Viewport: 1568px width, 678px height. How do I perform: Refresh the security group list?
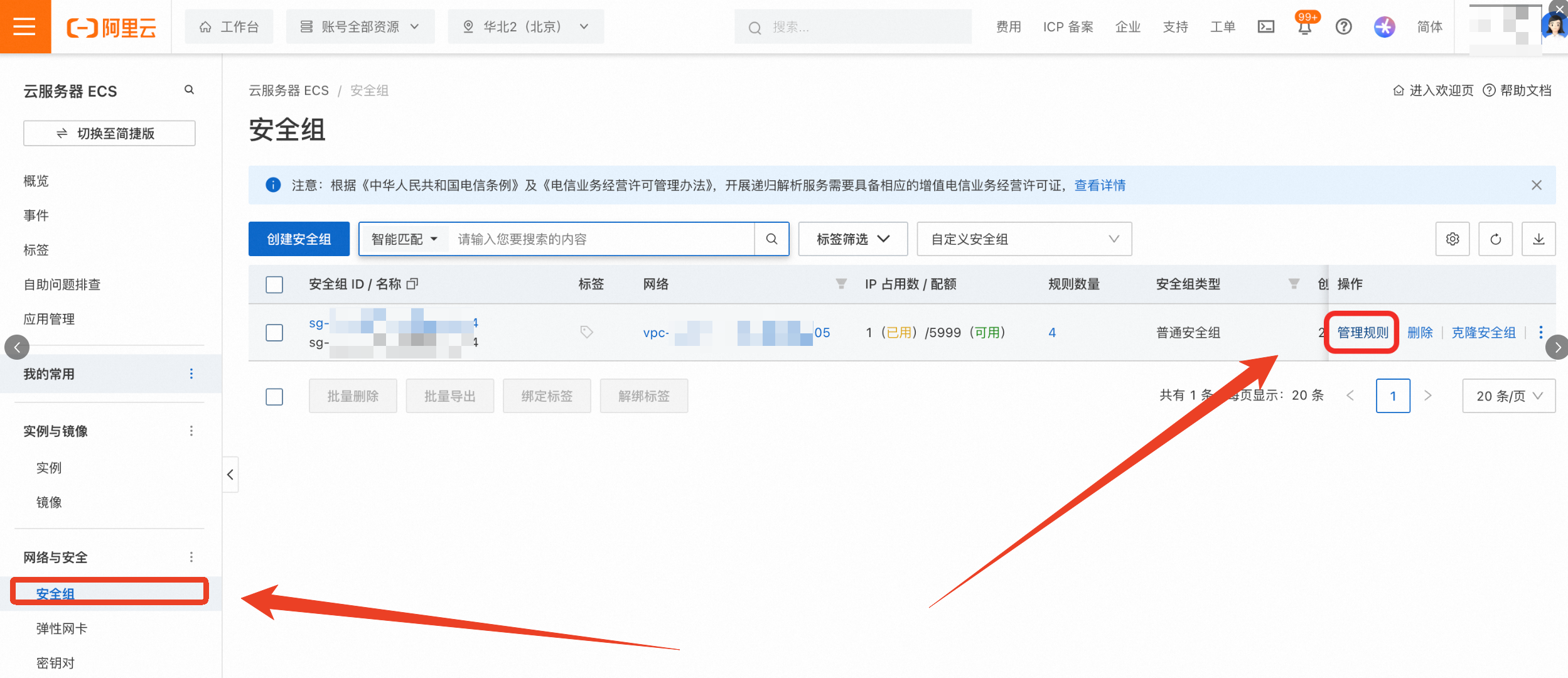click(x=1495, y=239)
